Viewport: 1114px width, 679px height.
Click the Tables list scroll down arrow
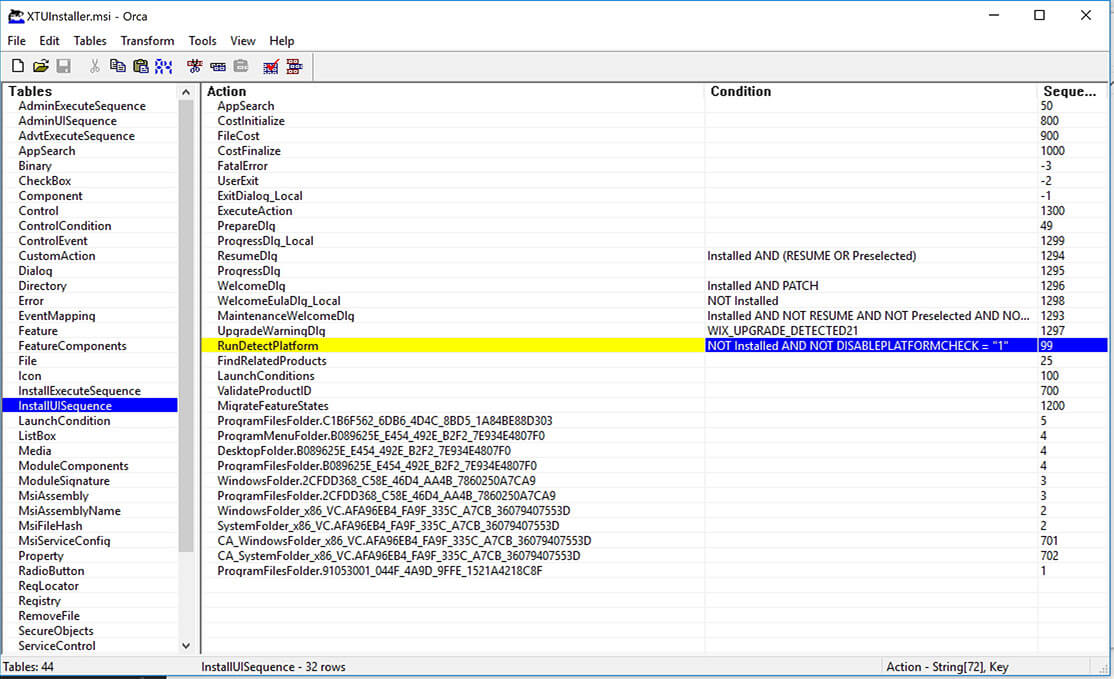[186, 646]
